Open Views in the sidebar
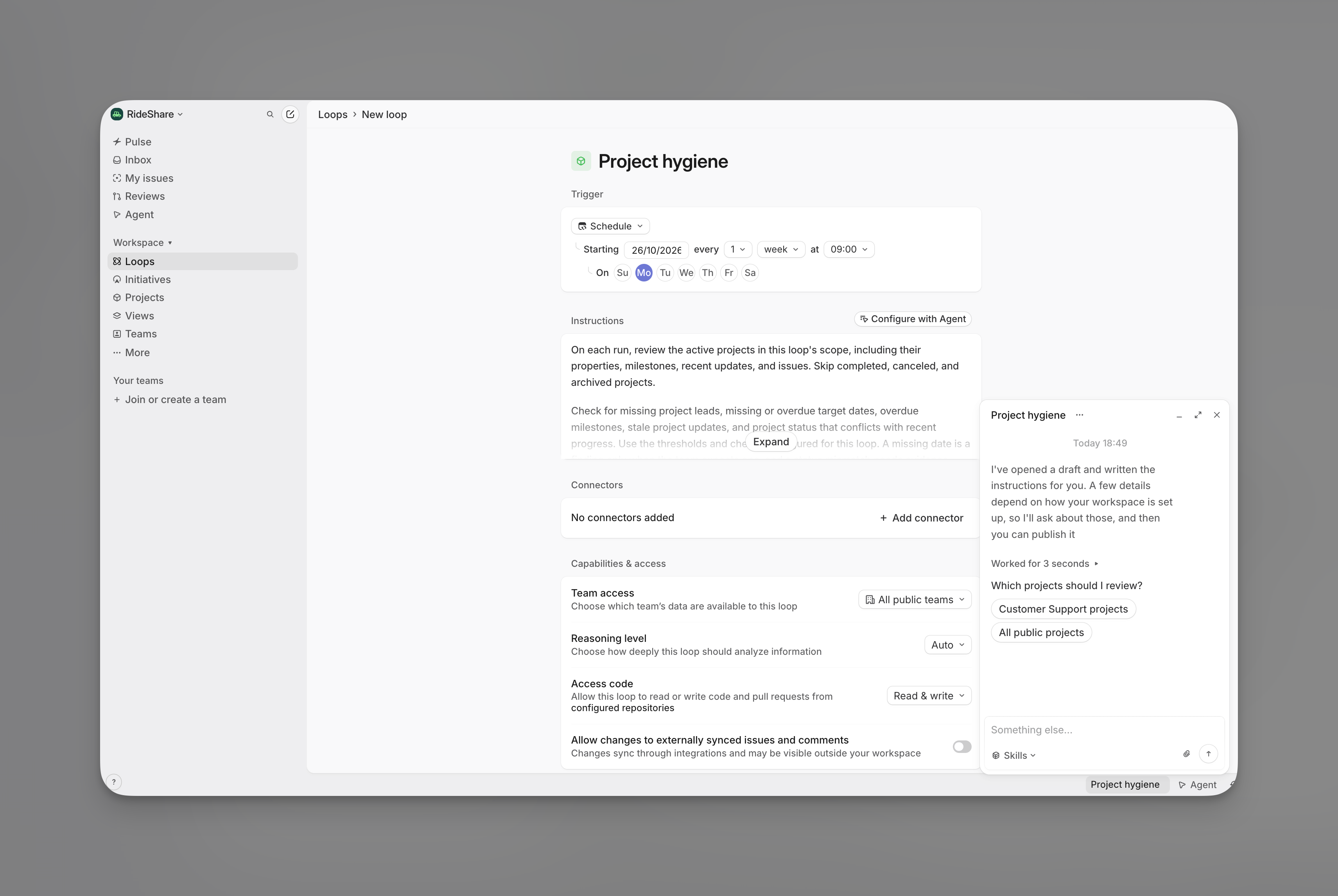1338x896 pixels. tap(203, 315)
